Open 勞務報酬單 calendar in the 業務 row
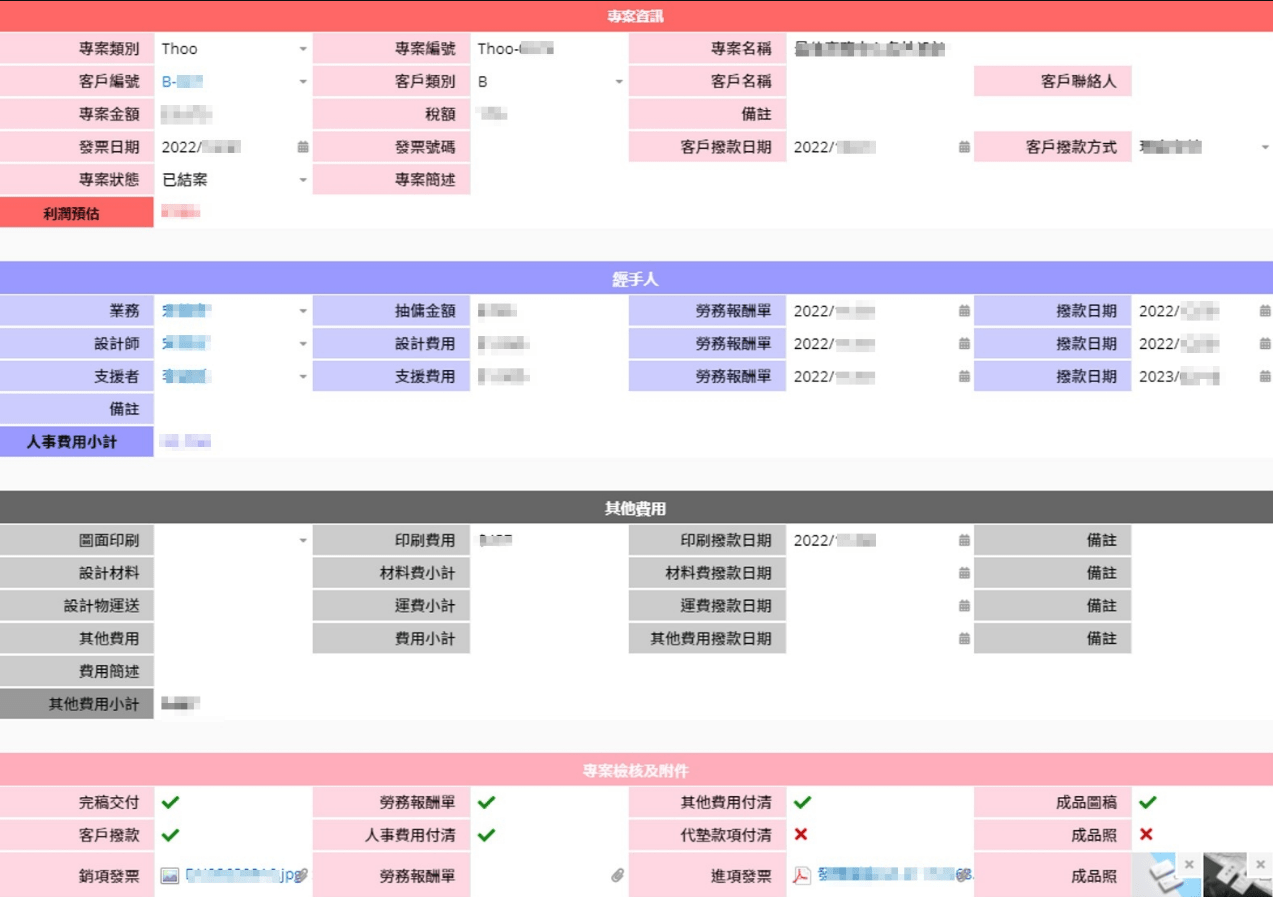Image resolution: width=1273 pixels, height=897 pixels. tap(964, 311)
